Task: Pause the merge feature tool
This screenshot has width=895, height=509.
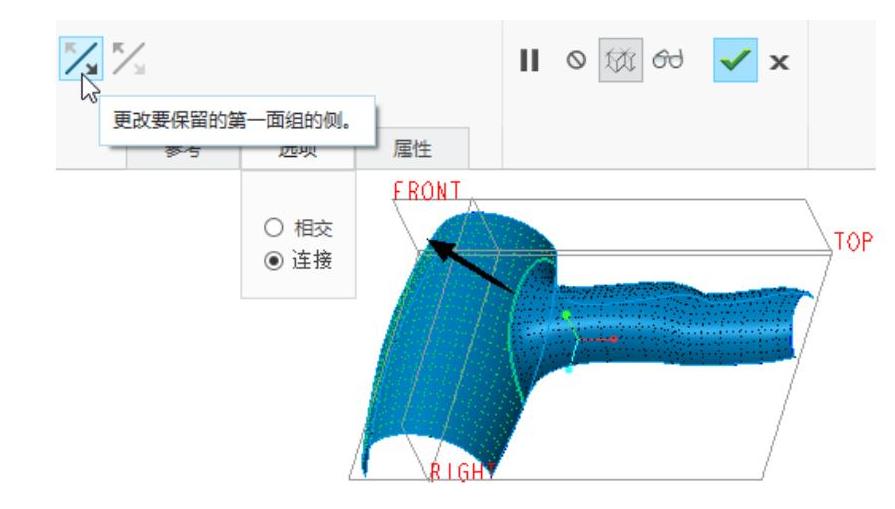Action: tap(529, 60)
